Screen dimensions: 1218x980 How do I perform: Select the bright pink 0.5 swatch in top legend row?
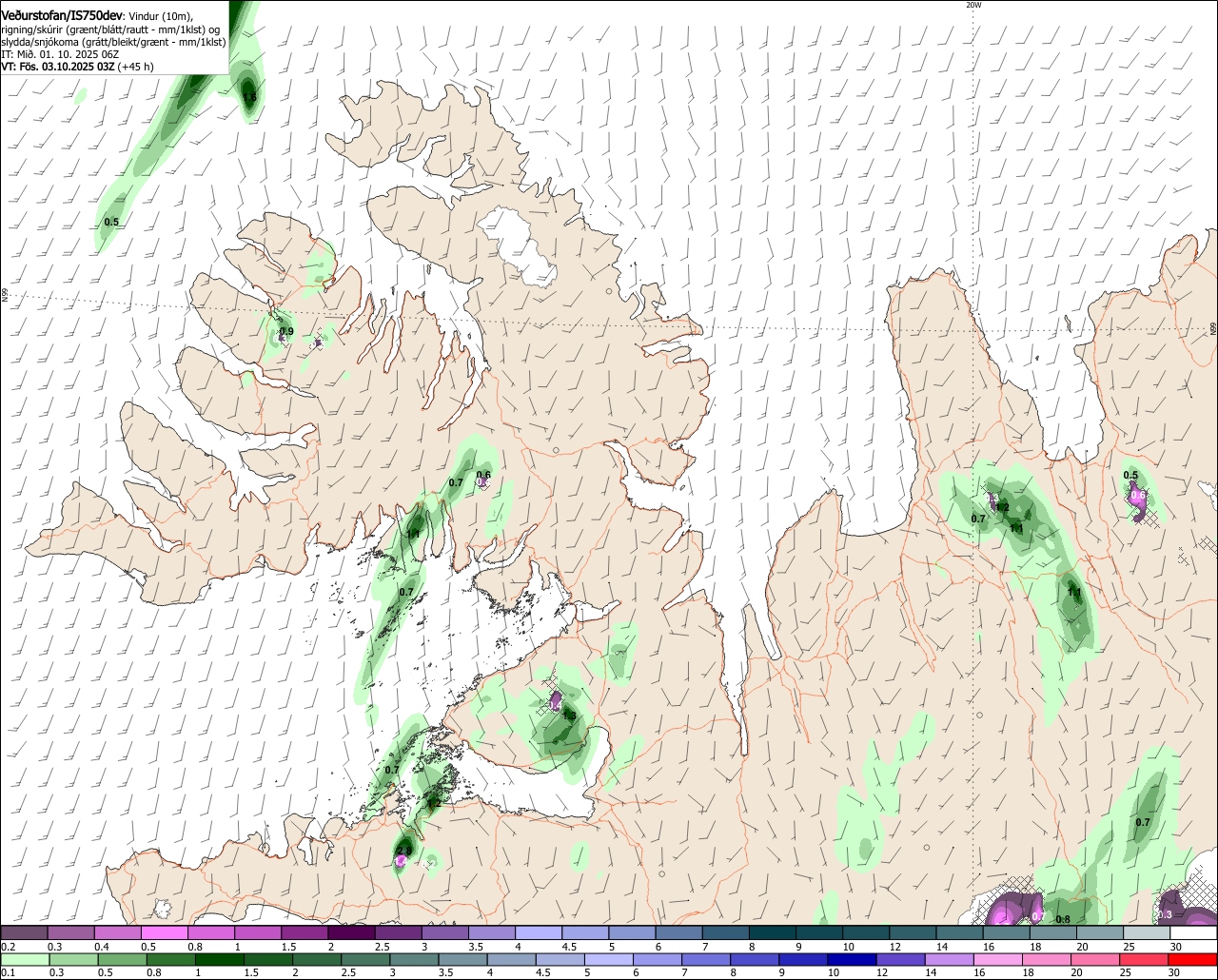pos(164,932)
